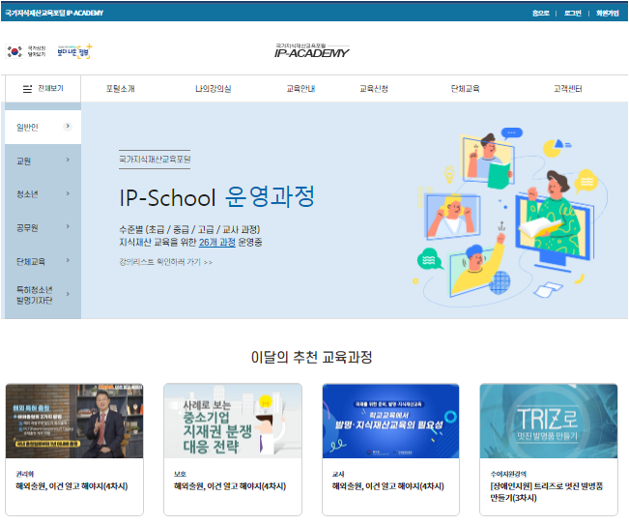Open 단체교육 in the top navigation

point(465,89)
